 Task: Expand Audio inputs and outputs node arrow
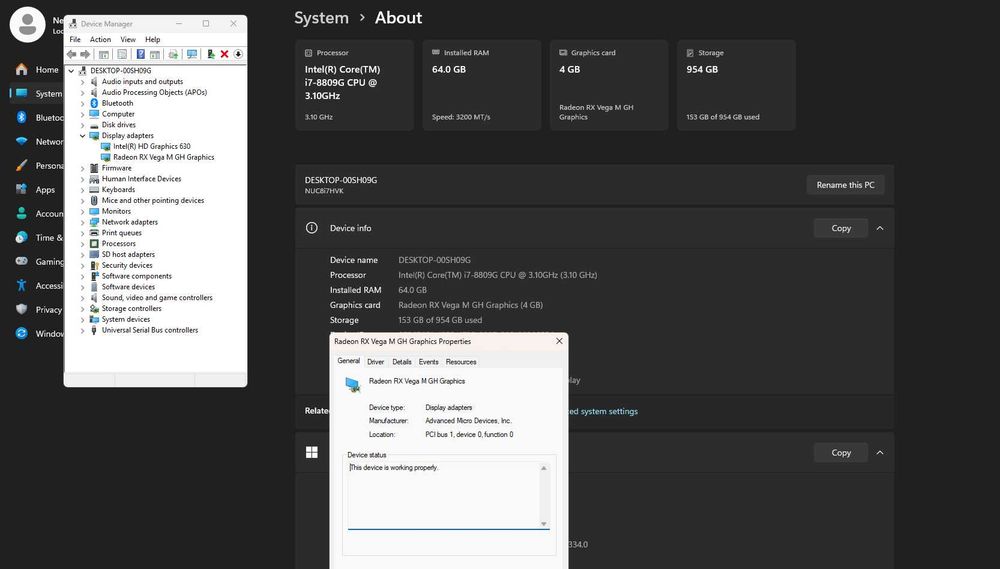[82, 82]
